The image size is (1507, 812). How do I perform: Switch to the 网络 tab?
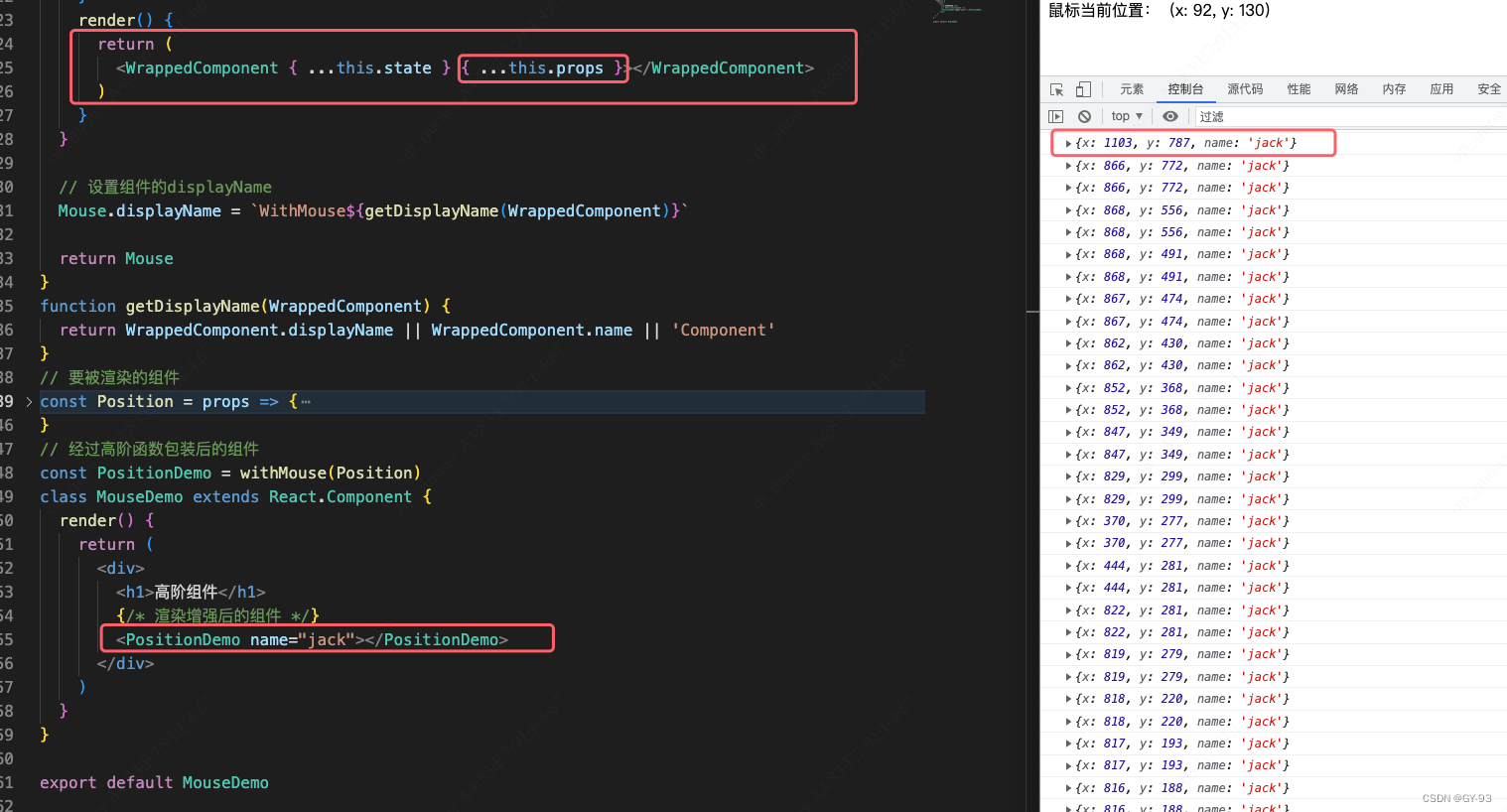[1346, 89]
